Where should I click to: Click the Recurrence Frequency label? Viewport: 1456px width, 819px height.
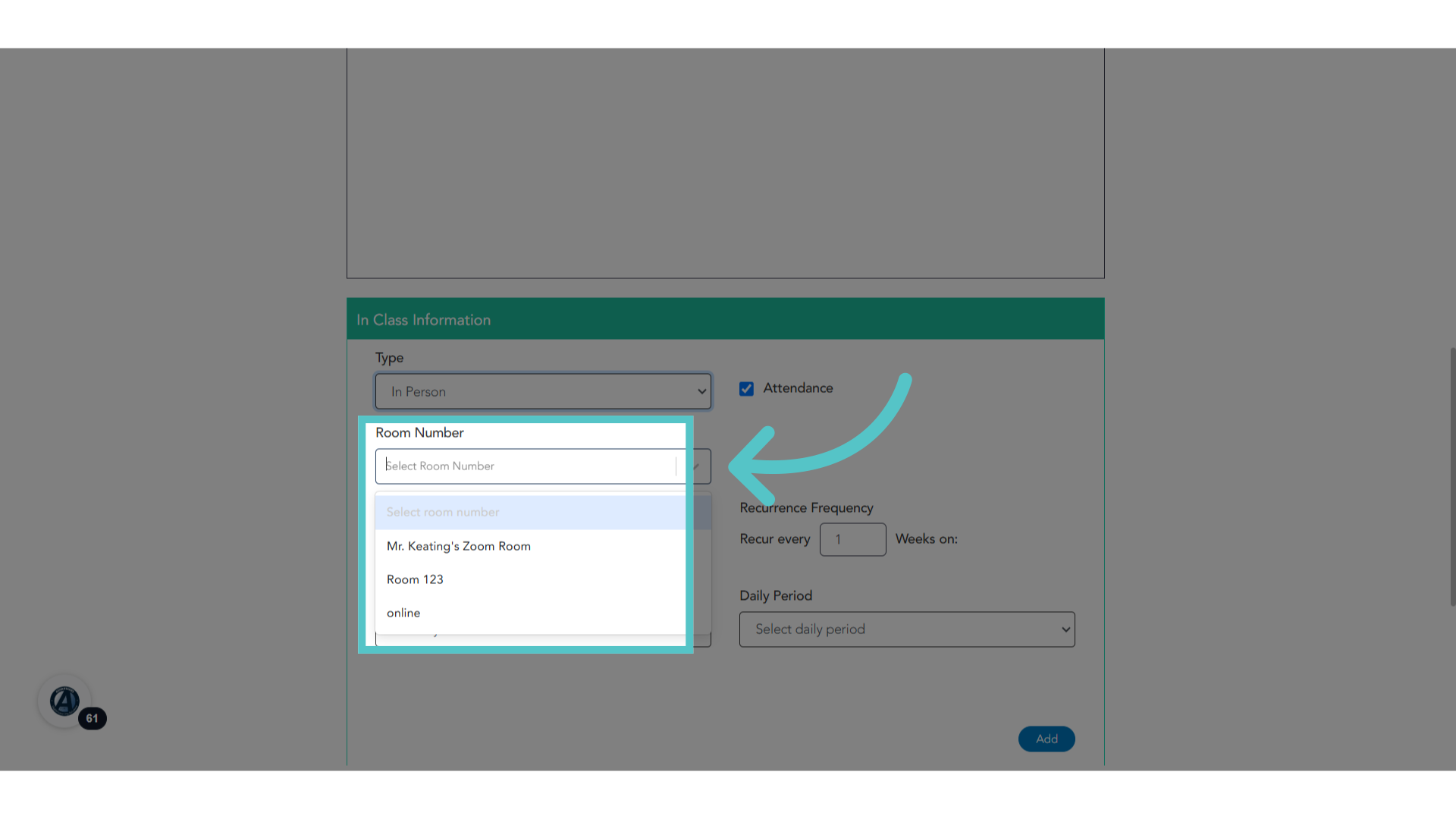click(806, 508)
